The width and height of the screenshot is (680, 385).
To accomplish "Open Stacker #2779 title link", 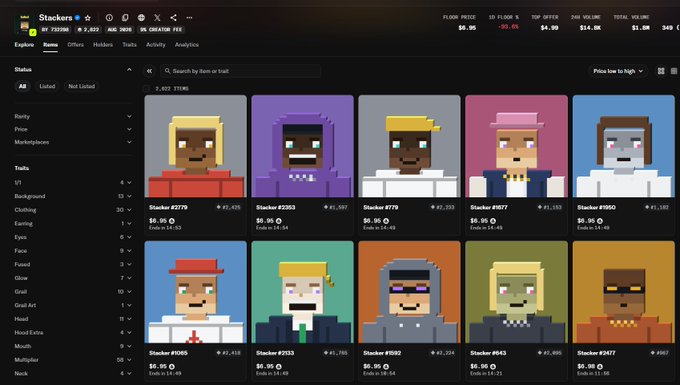I will pos(168,207).
